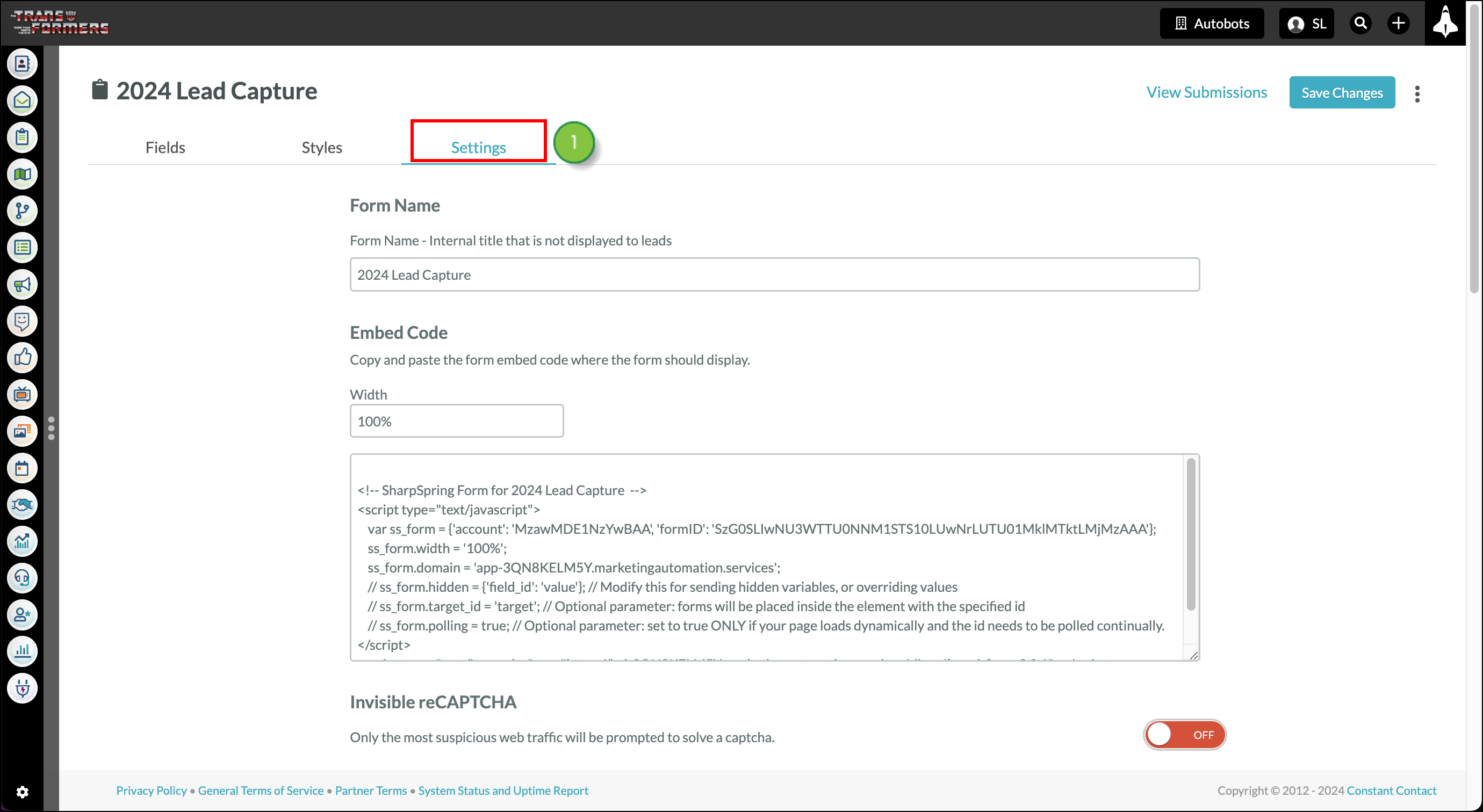Open the Support headset sidebar icon

tap(22, 578)
